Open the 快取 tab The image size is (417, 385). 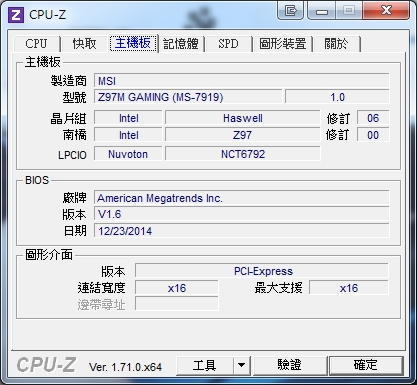click(84, 44)
